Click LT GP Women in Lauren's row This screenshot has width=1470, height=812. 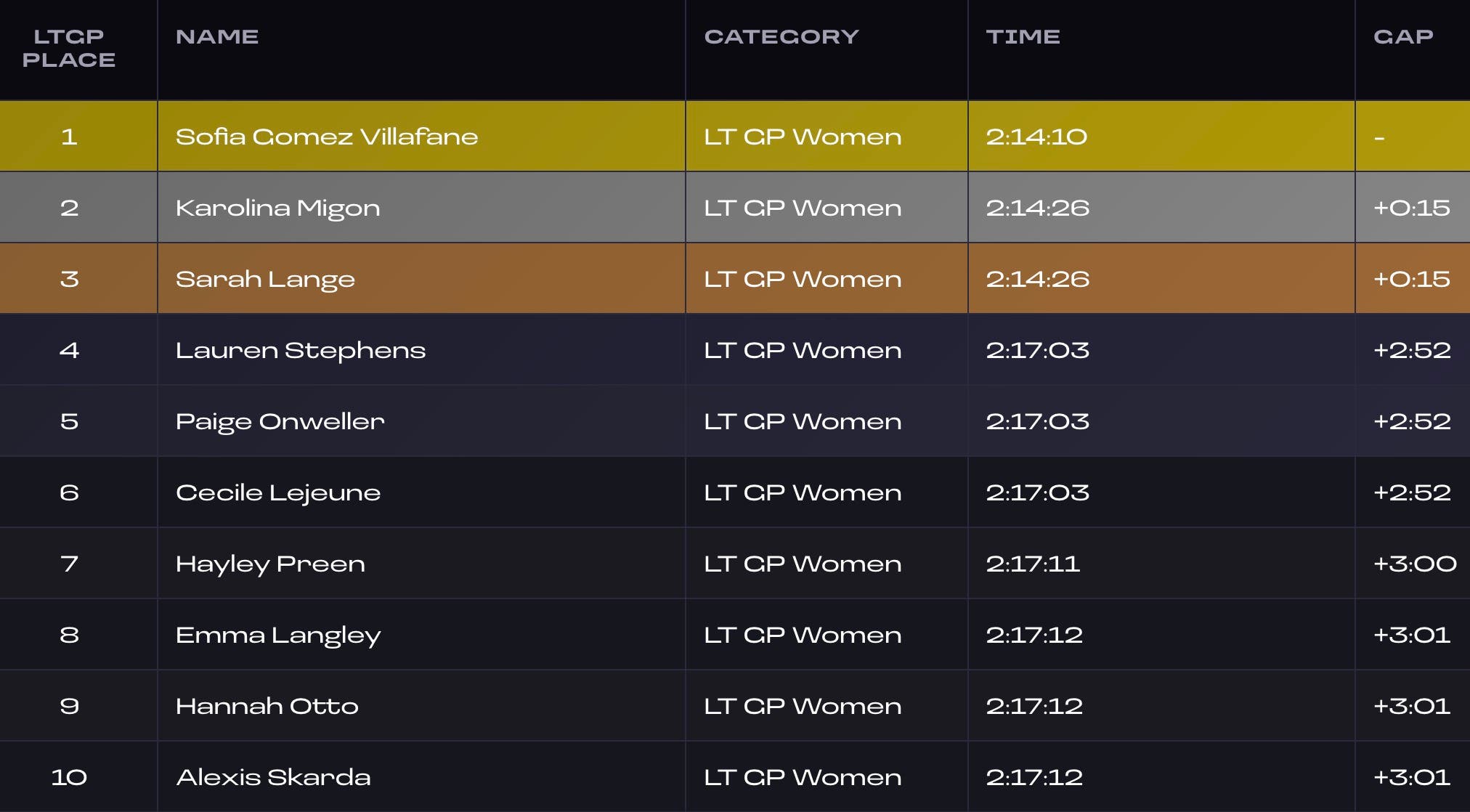point(803,350)
